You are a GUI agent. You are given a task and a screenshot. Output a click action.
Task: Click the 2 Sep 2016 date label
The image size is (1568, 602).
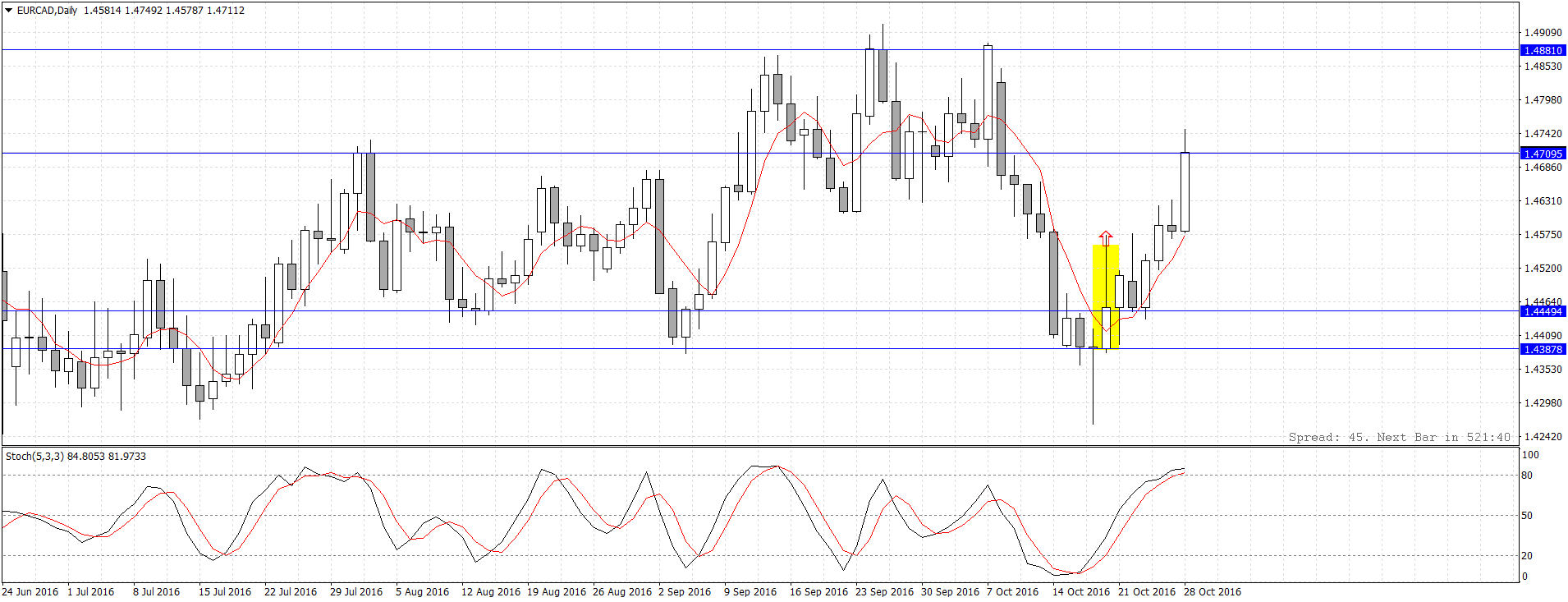pyautogui.click(x=685, y=592)
